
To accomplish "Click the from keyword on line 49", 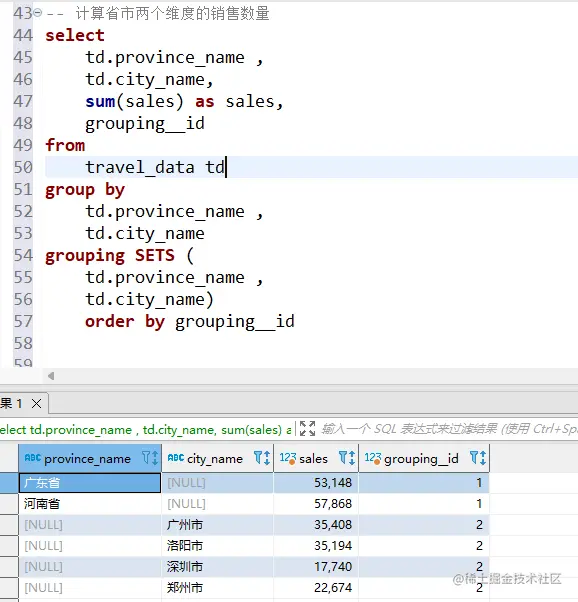I will point(65,146).
